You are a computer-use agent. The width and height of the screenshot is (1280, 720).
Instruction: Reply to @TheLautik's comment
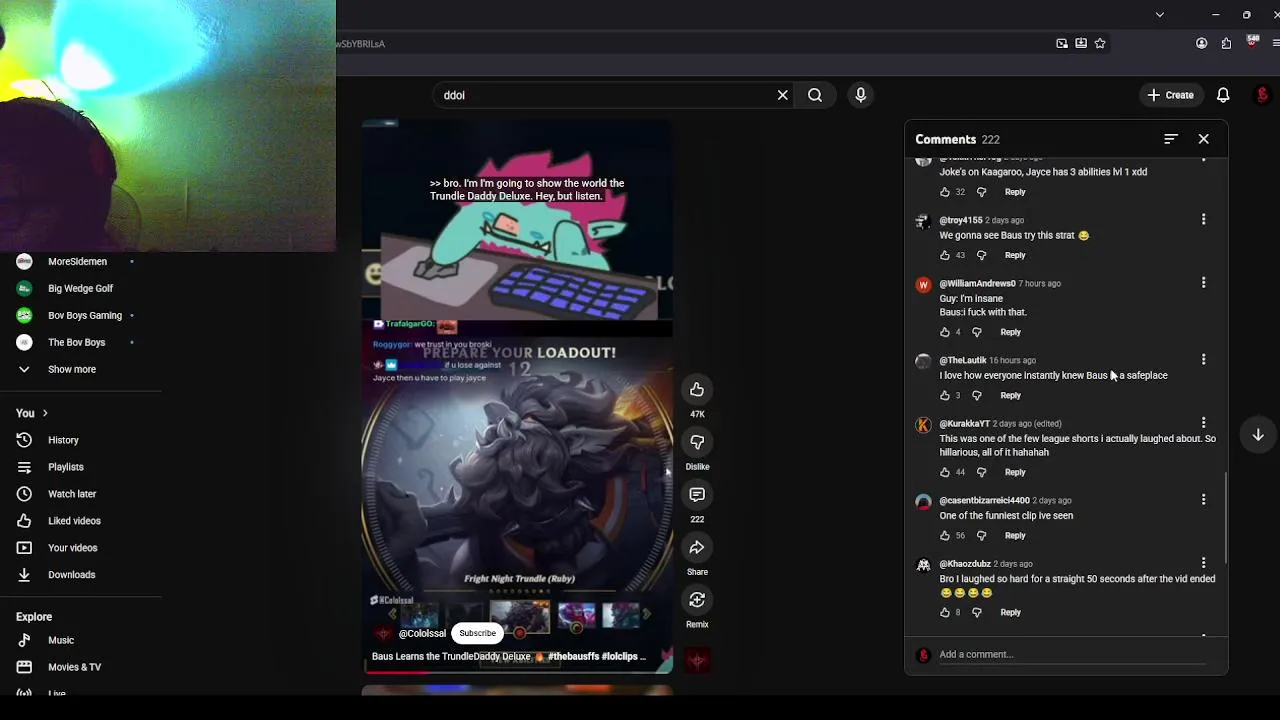pyautogui.click(x=1011, y=395)
